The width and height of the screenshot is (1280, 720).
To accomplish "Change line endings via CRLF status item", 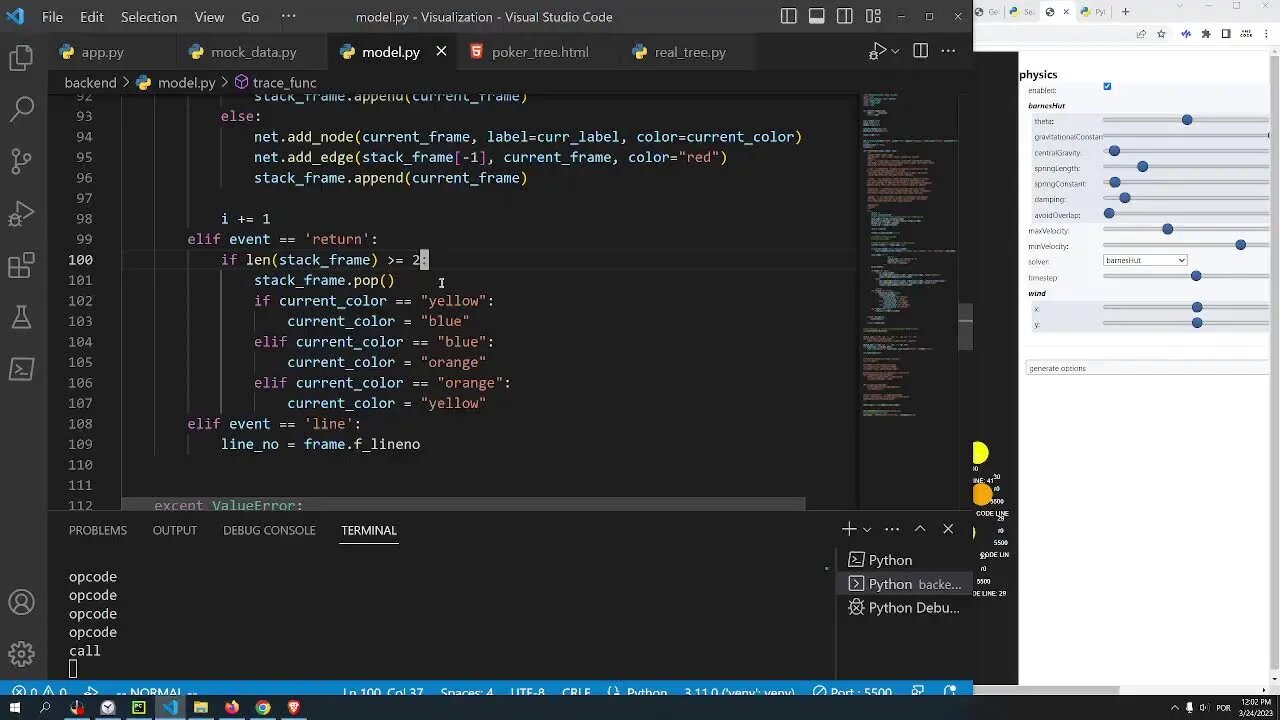I will coord(577,691).
